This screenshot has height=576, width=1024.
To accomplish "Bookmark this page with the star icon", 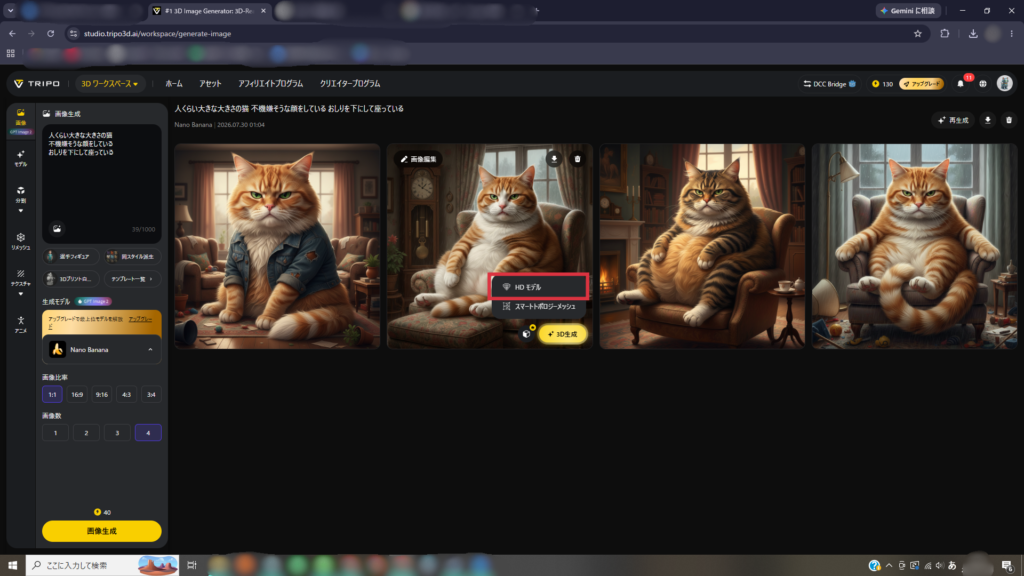I will coord(918,33).
